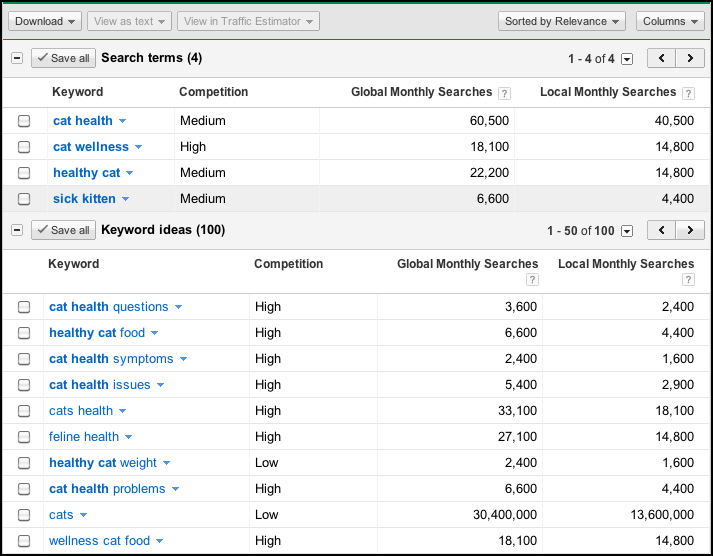Open help for Local Monthly Searches in Keyword ideas
713x556 pixels.
[x=688, y=280]
